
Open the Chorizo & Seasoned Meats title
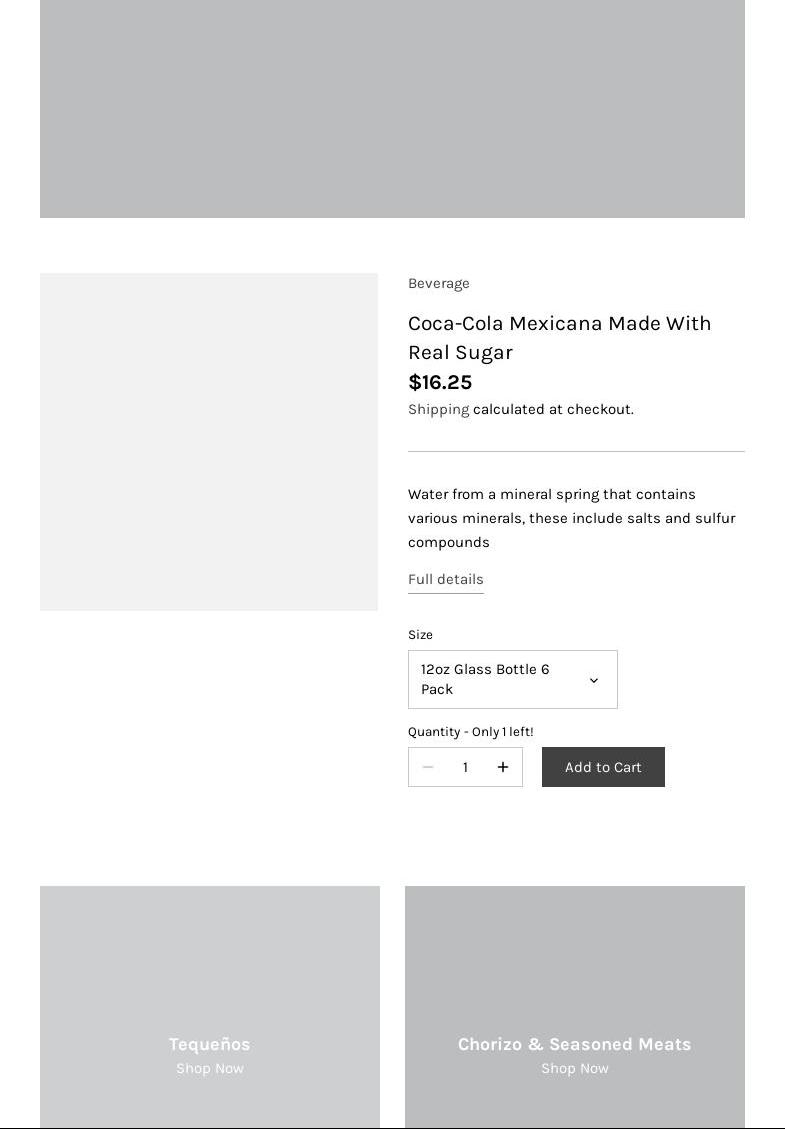tap(574, 1044)
